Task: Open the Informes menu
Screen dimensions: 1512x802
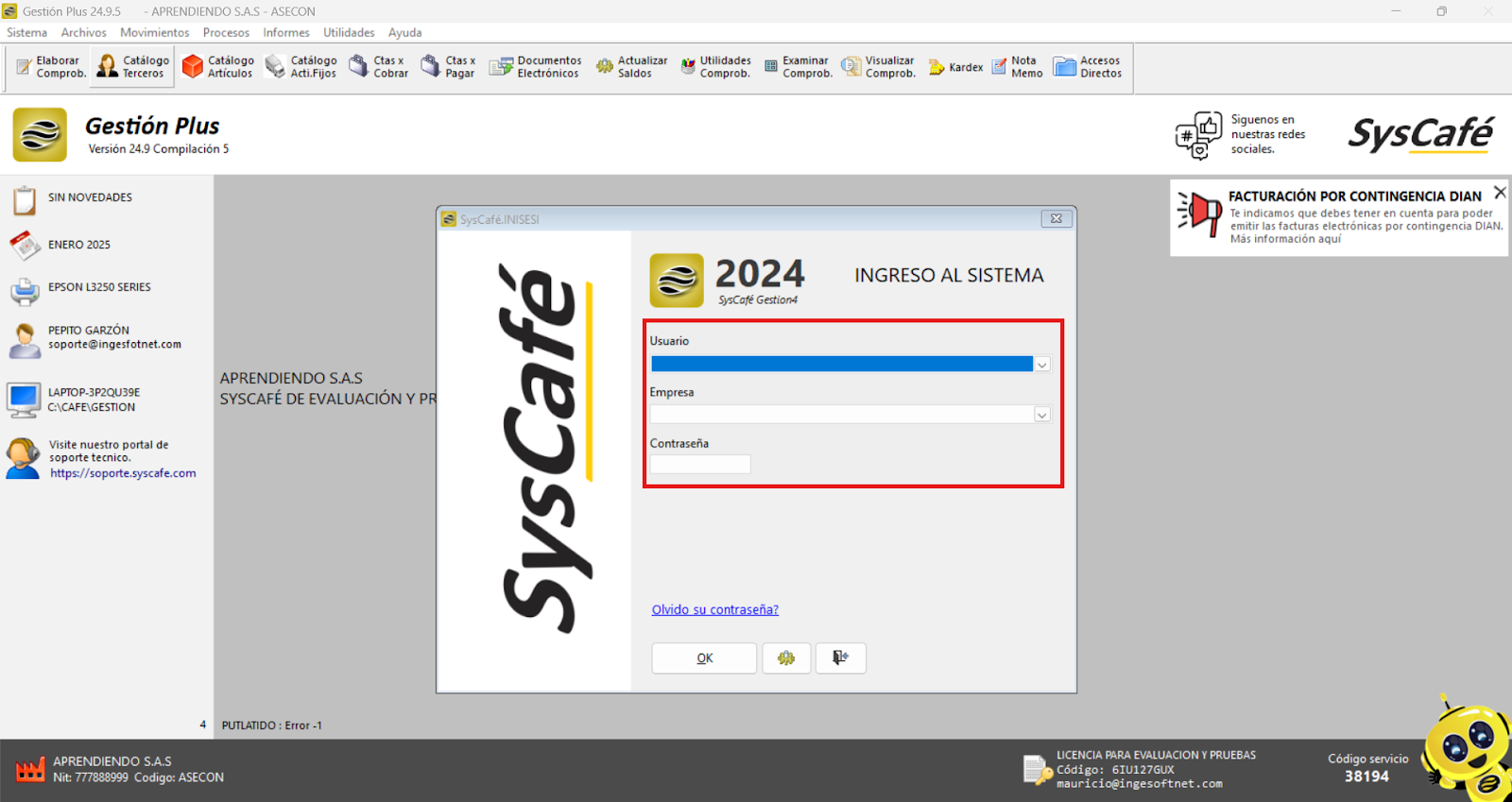Action: (286, 32)
